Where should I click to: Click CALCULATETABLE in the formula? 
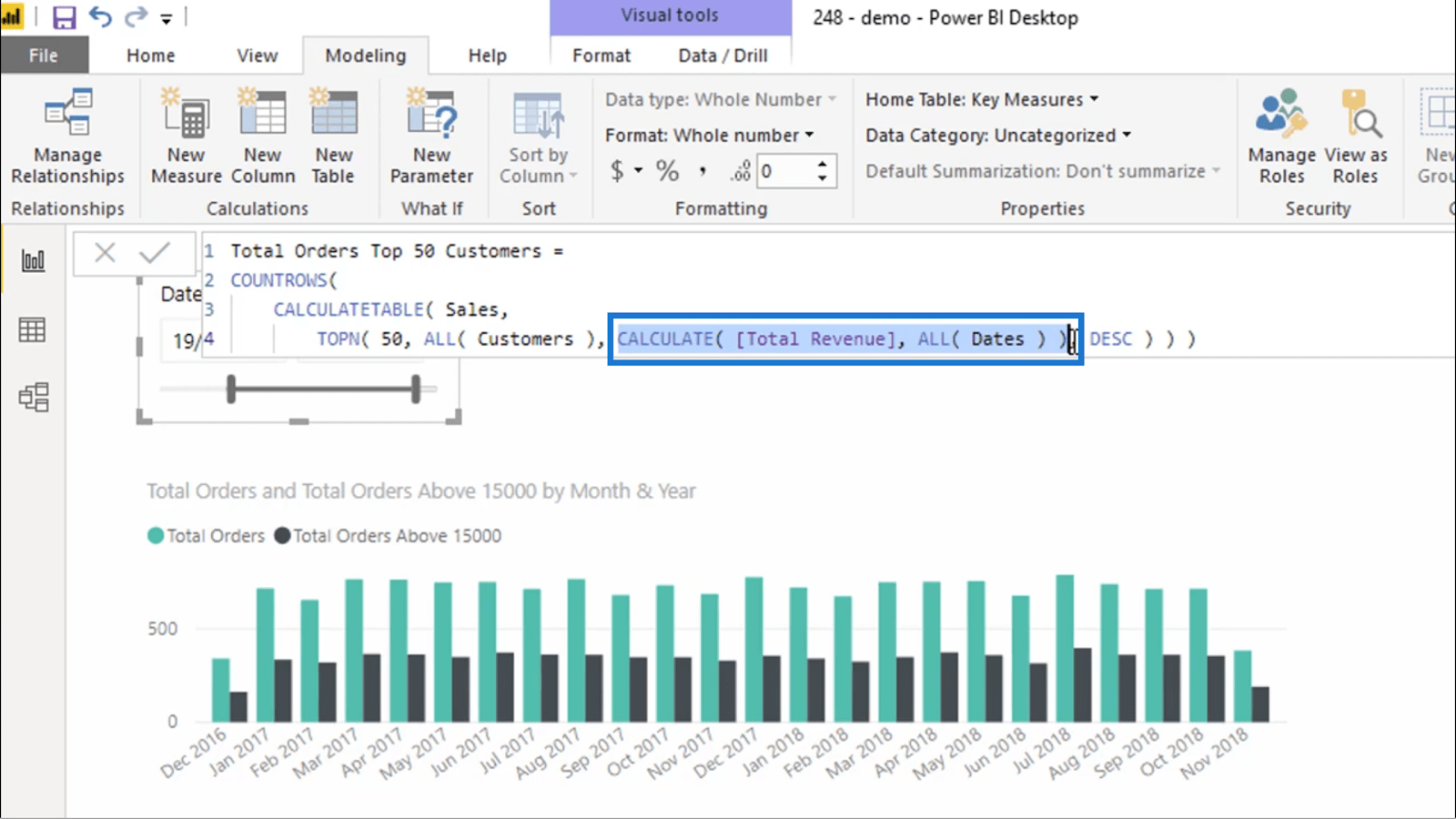(349, 309)
